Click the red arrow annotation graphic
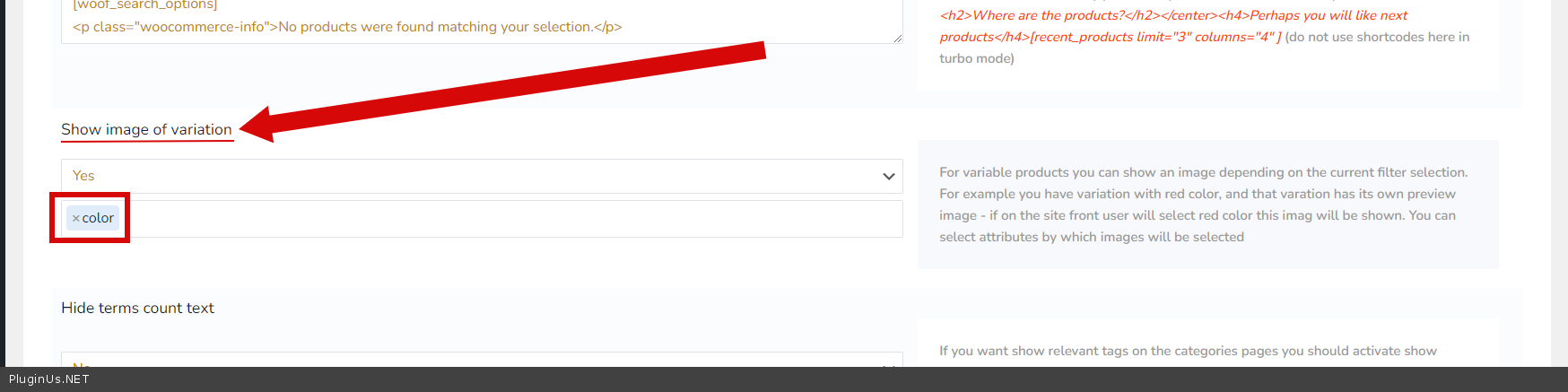 [502, 90]
